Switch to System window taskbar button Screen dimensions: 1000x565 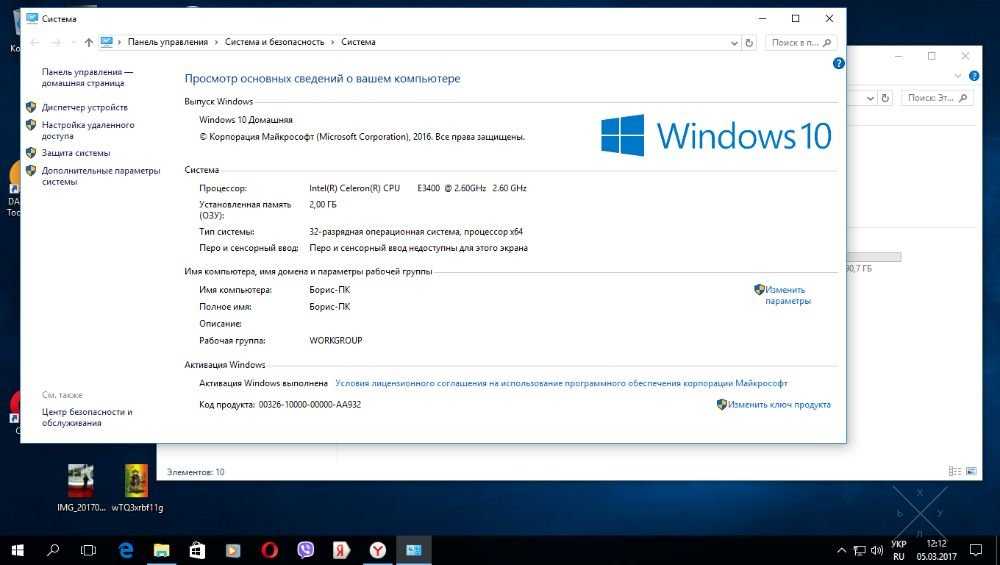[413, 550]
